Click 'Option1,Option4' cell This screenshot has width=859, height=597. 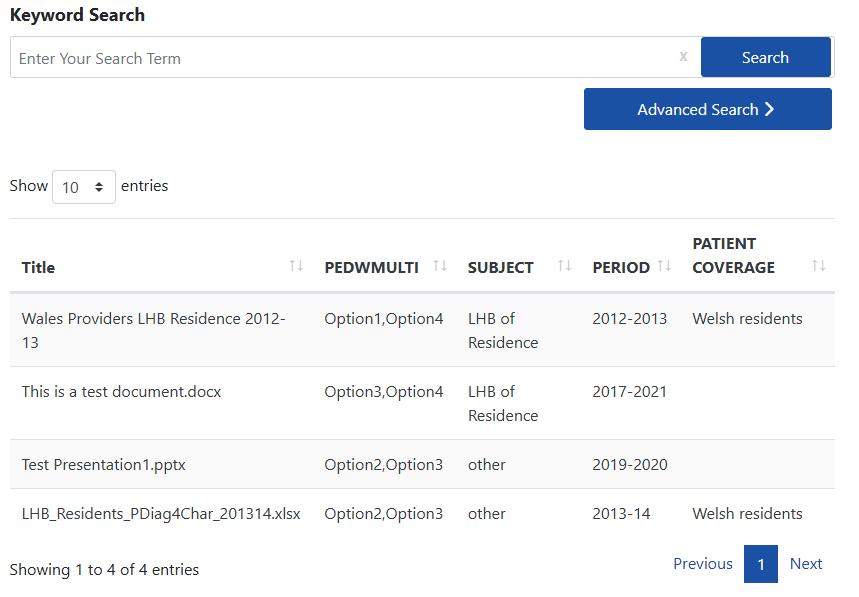pos(383,319)
